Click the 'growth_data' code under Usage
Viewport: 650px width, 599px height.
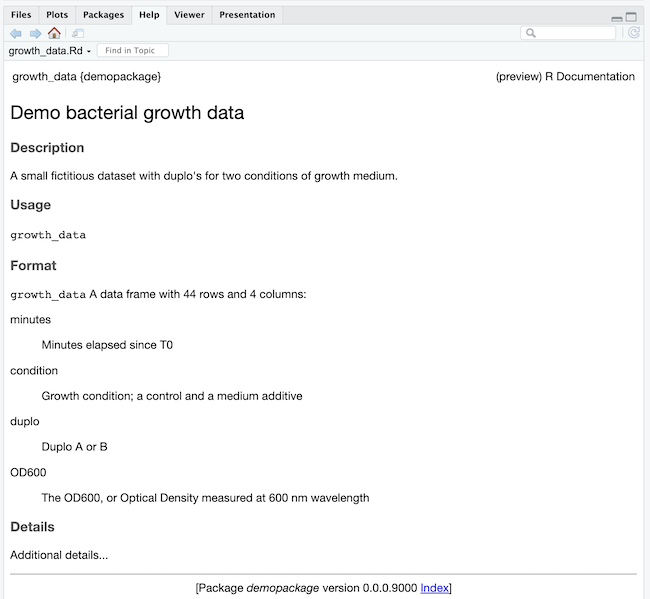pyautogui.click(x=48, y=235)
